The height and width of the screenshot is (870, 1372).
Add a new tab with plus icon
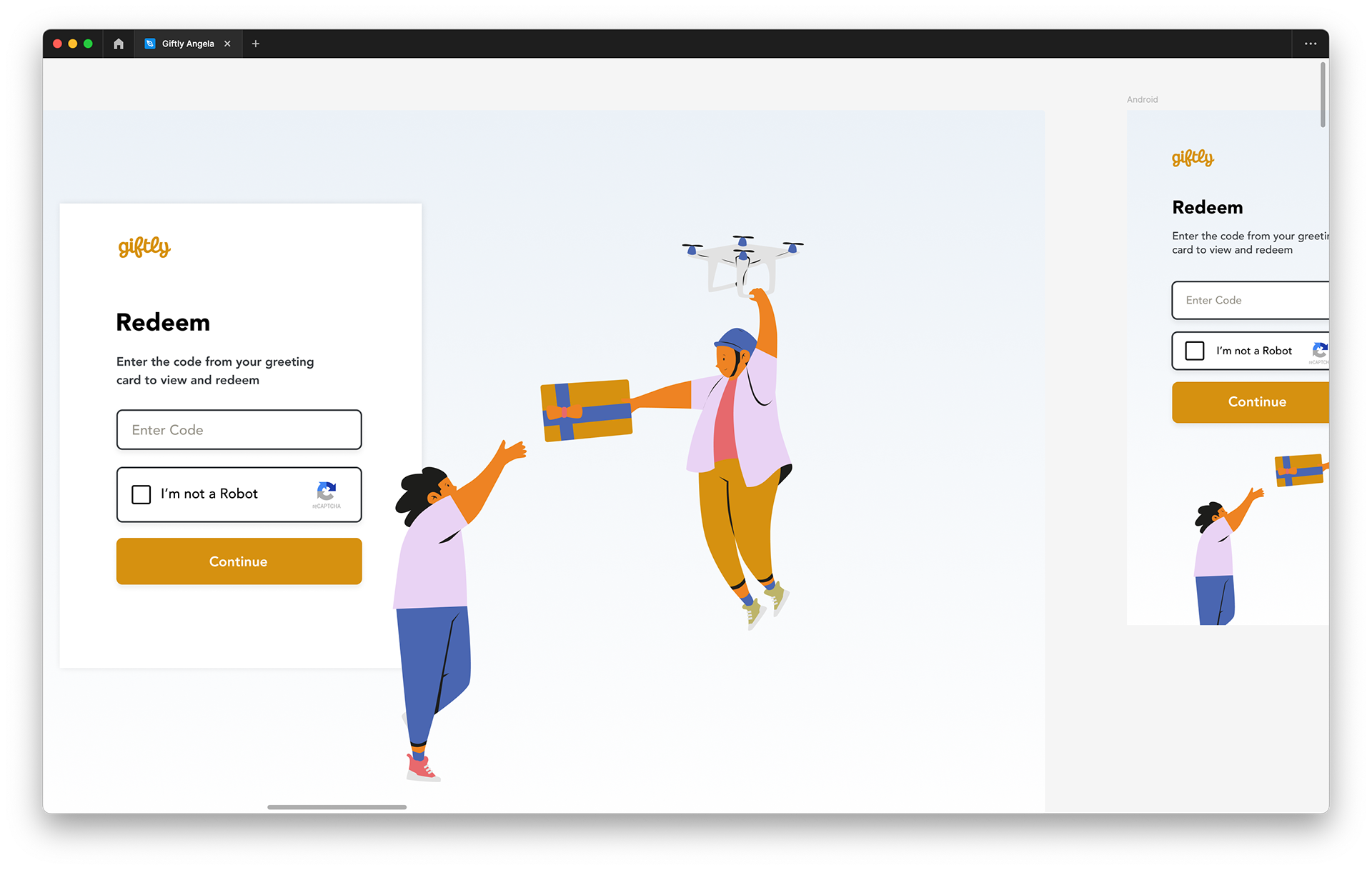256,44
